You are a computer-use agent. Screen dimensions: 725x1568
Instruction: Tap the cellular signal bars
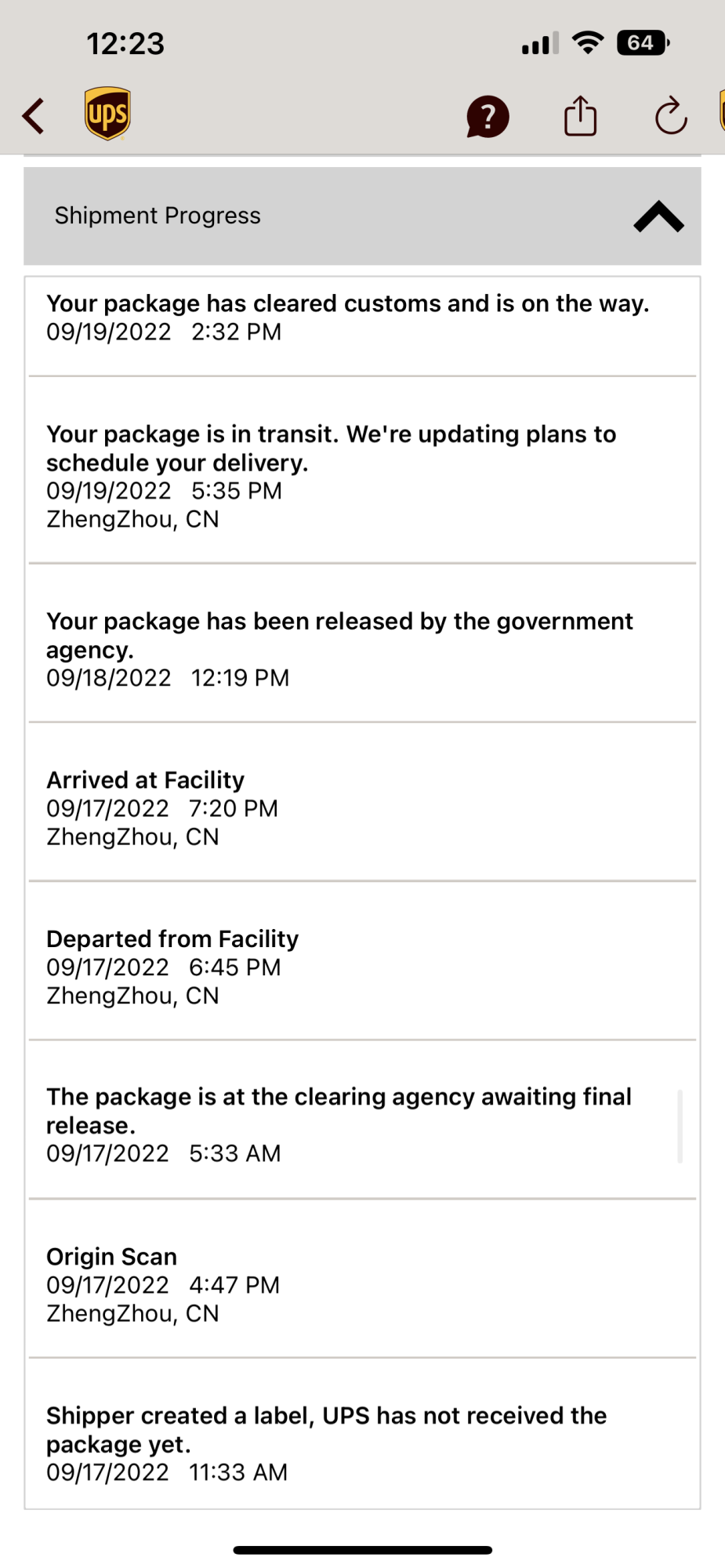pyautogui.click(x=540, y=43)
